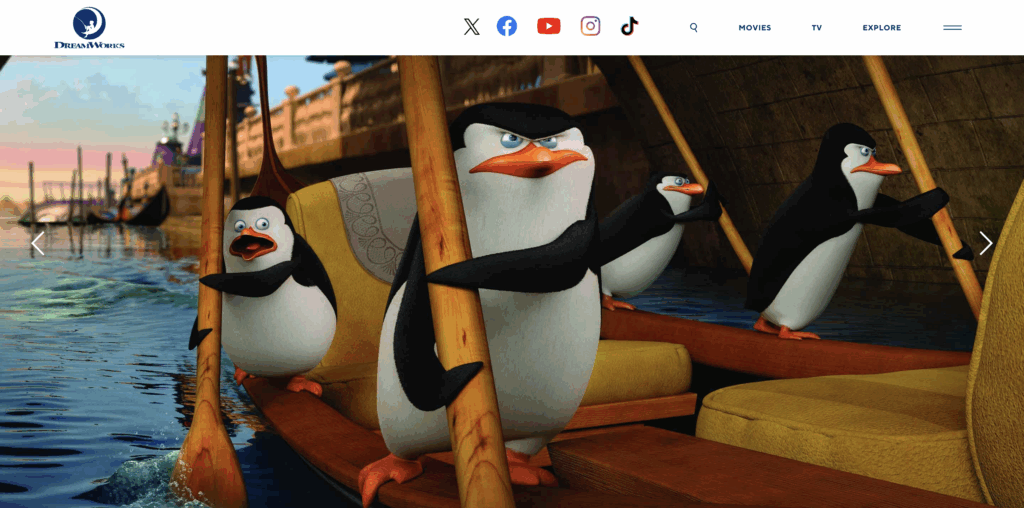Advance to next slide arrow

tap(985, 243)
